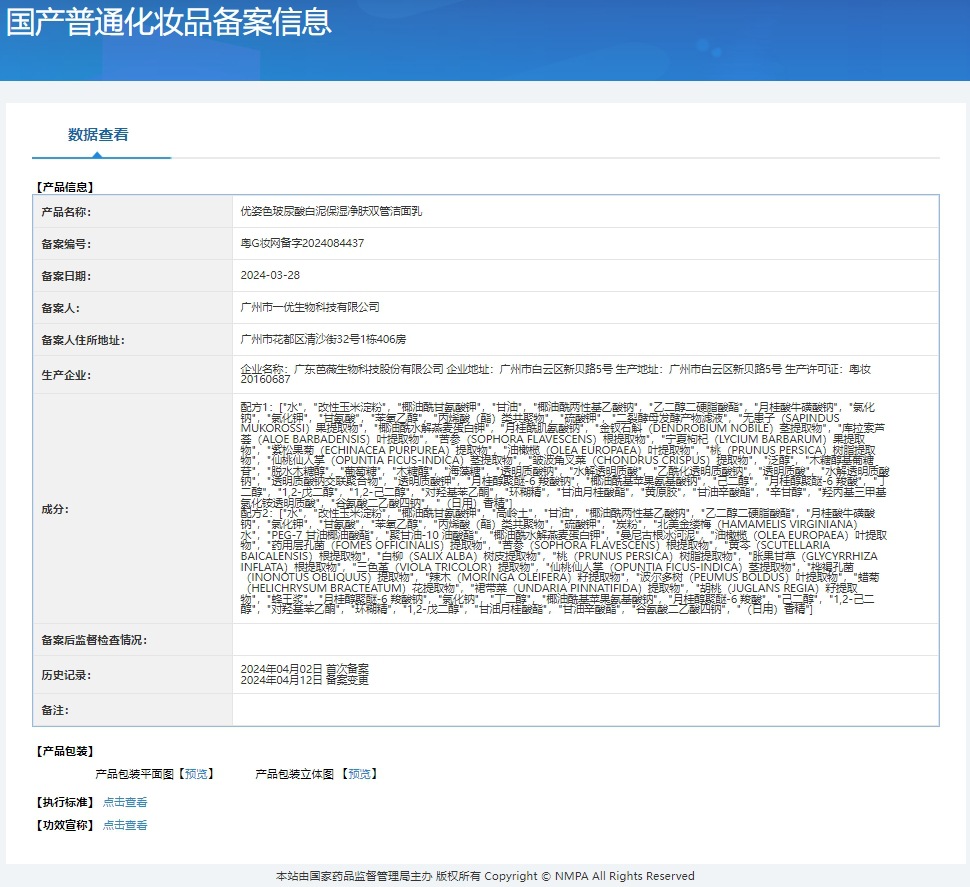
Task: Select address 广州市花都区清沙街32号1栋406房
Action: [x=323, y=340]
